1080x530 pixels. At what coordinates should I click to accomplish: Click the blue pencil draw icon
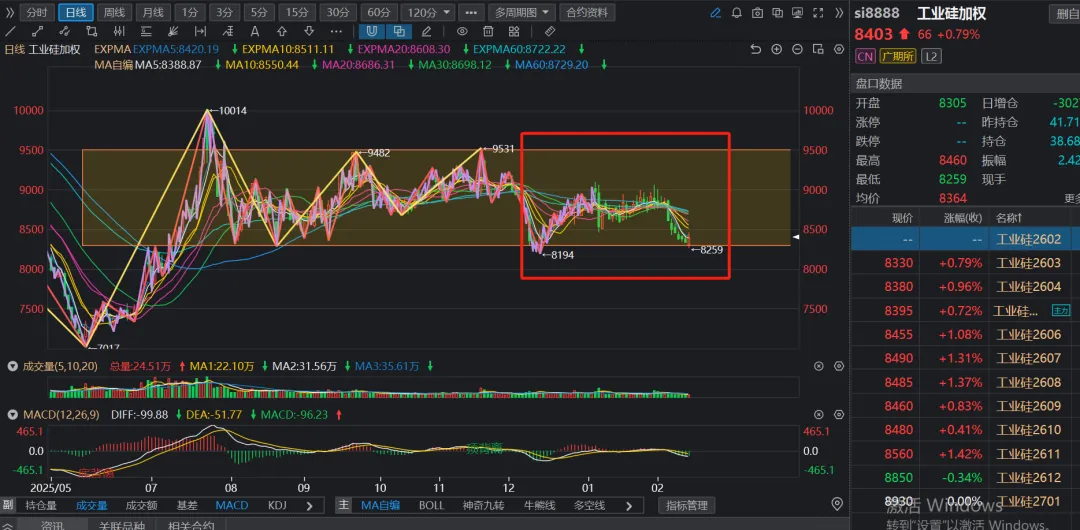click(716, 12)
